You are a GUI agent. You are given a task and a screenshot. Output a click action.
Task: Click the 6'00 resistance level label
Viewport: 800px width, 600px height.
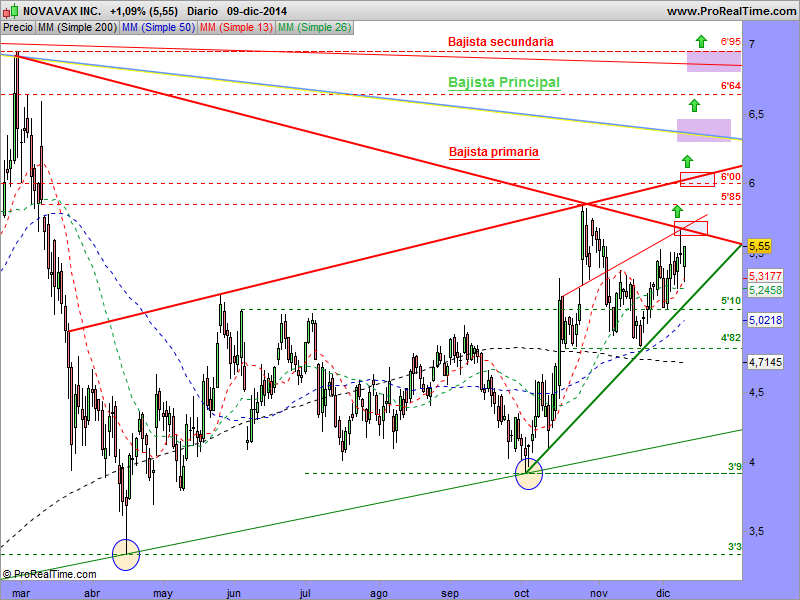tap(730, 177)
